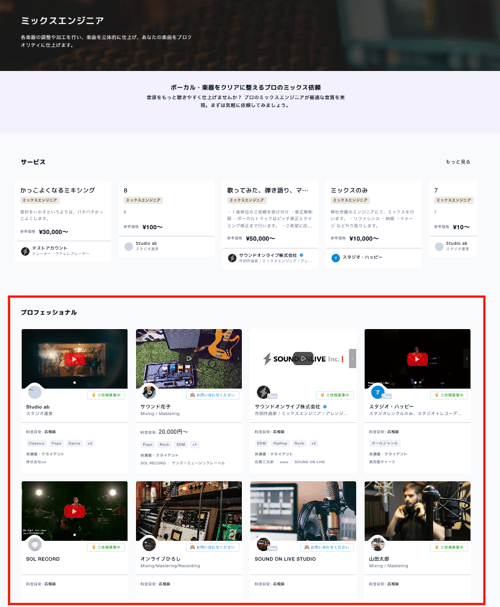
Task: Click the スタジオ・ハッピー blue avatar icon
Action: click(x=377, y=392)
